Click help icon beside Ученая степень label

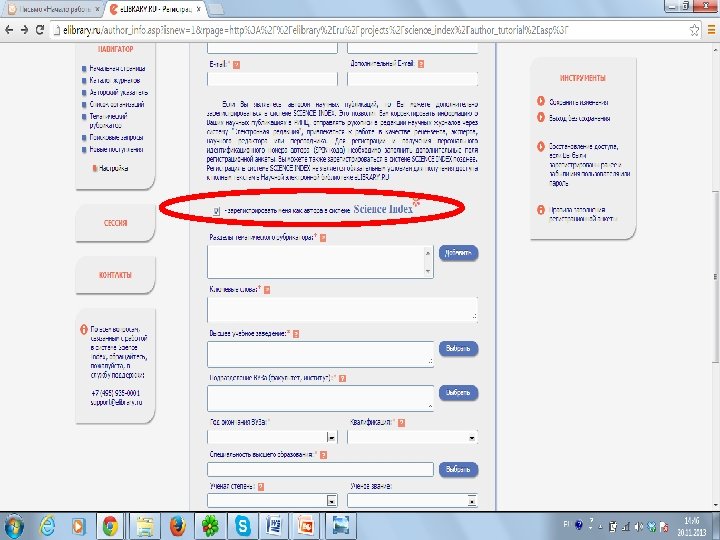261,487
